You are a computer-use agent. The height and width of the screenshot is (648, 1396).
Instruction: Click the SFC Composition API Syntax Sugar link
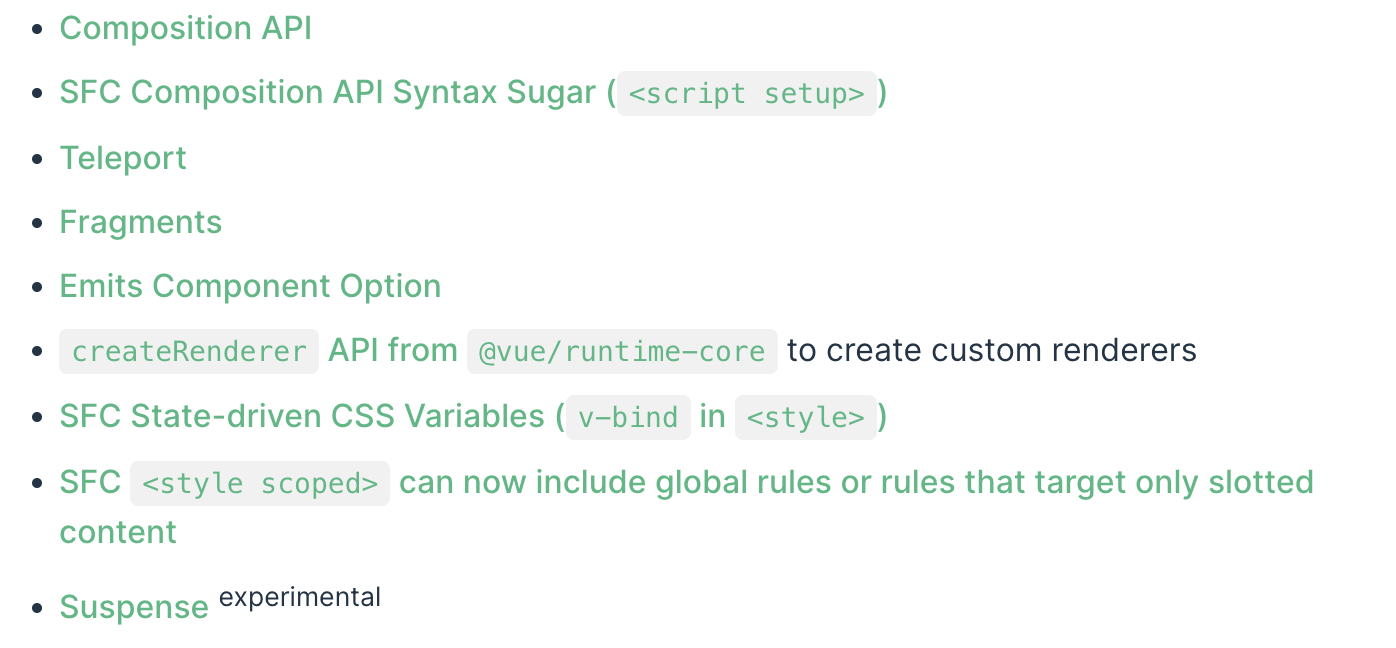tap(327, 93)
